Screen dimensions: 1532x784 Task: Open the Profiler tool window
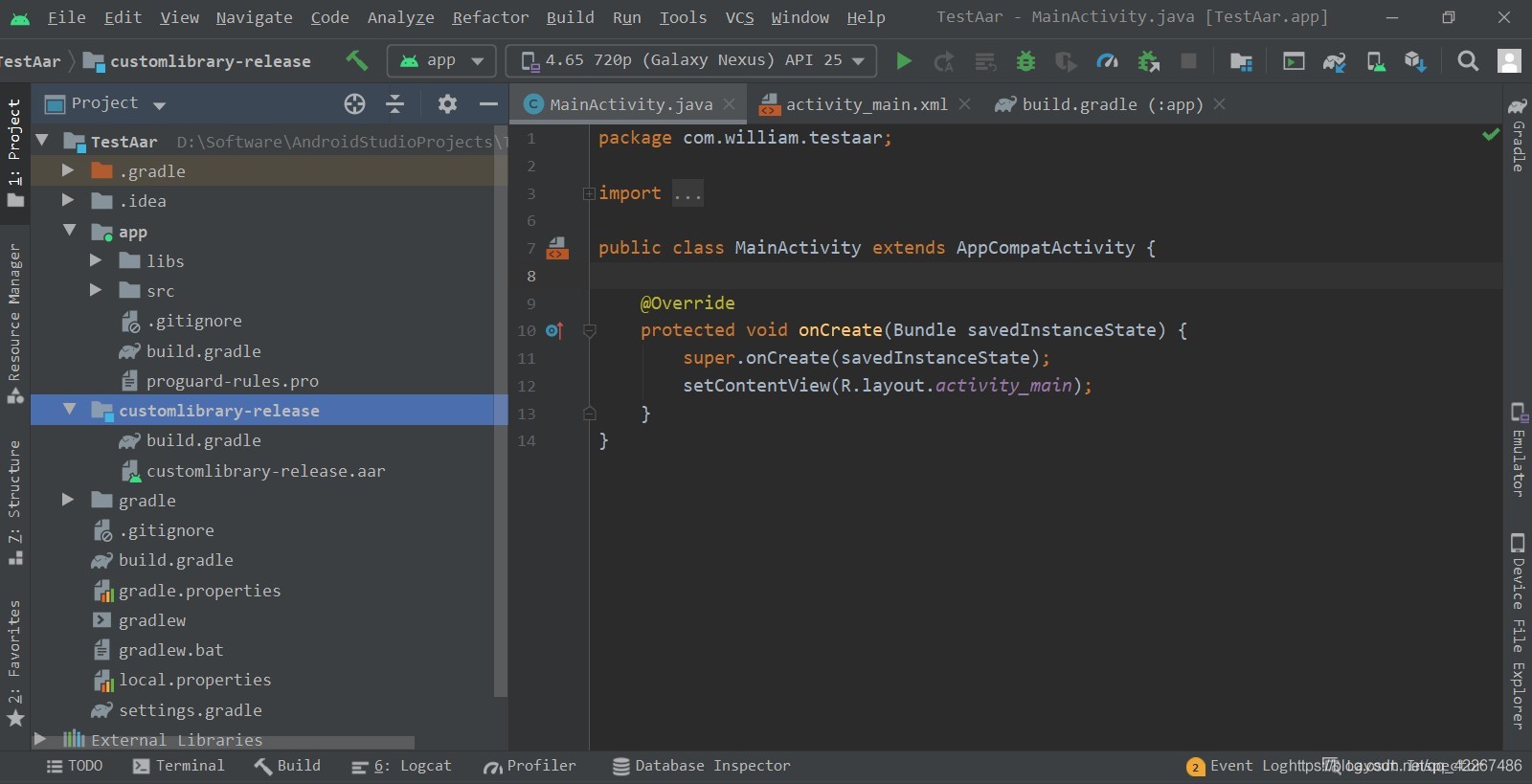click(x=529, y=766)
